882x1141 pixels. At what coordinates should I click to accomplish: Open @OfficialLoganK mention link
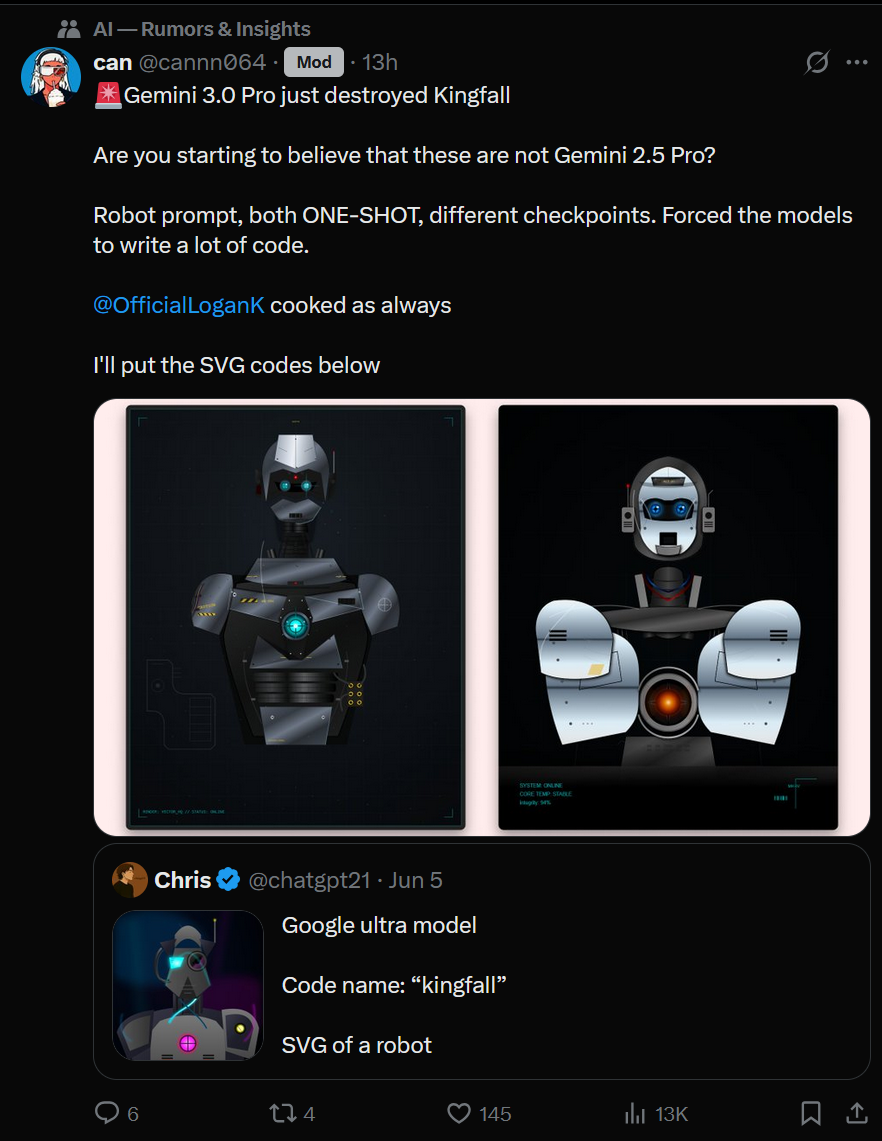[179, 305]
